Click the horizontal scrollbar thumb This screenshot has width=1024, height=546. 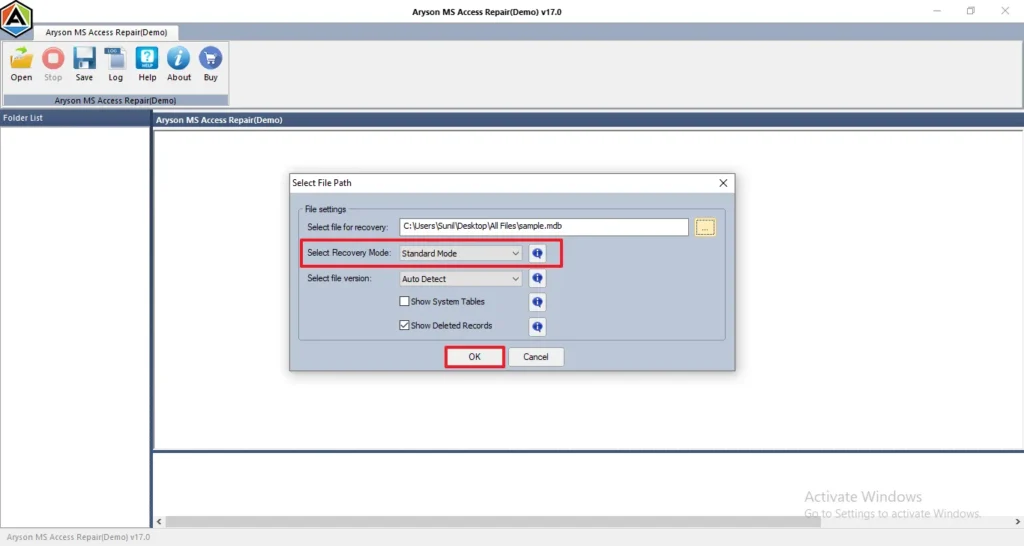pos(493,521)
